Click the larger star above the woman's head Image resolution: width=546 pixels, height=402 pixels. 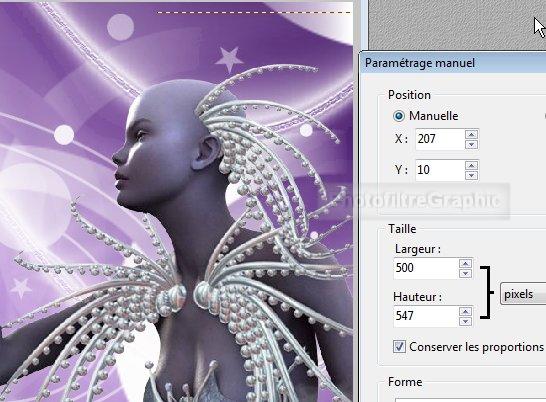[229, 59]
